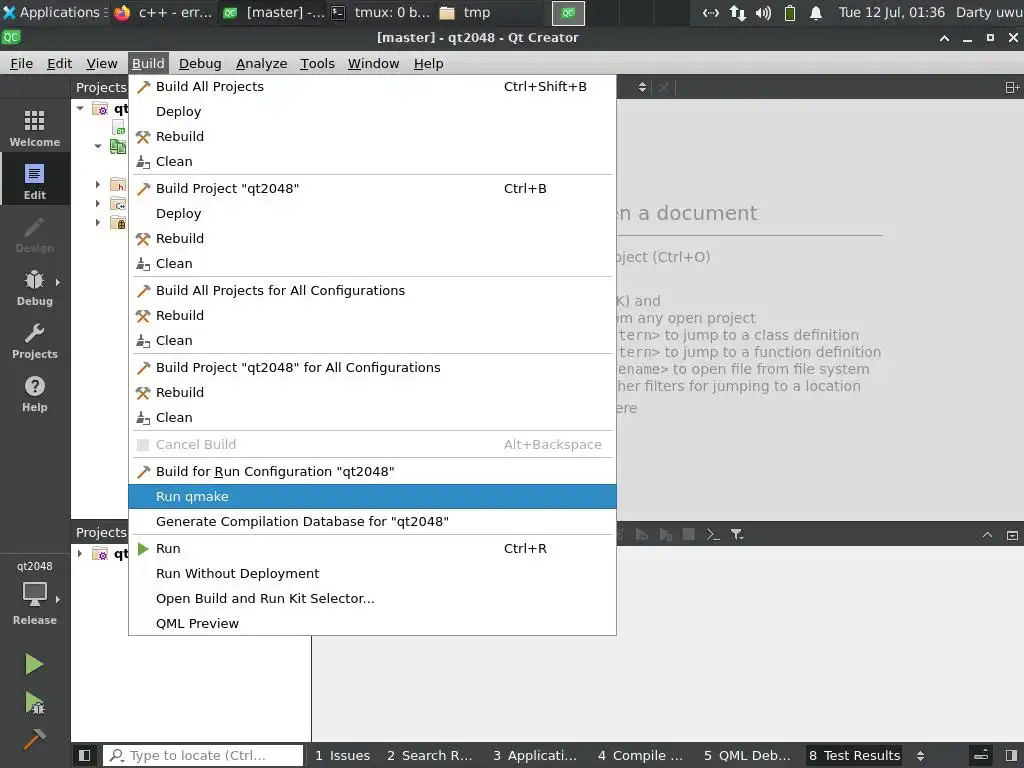Click the terminal prompt icon in output pane

point(712,534)
